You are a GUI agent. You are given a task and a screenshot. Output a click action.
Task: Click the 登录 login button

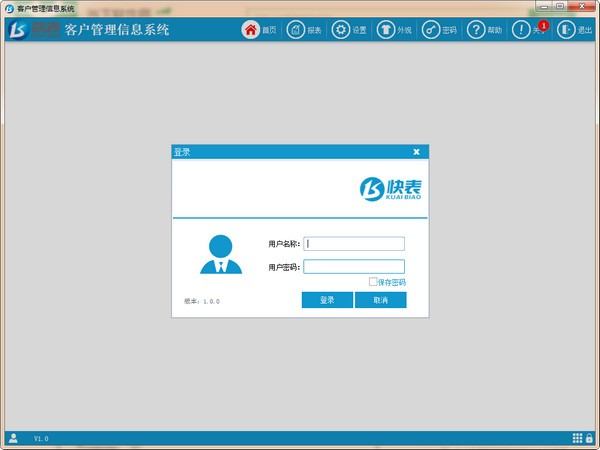[x=327, y=300]
